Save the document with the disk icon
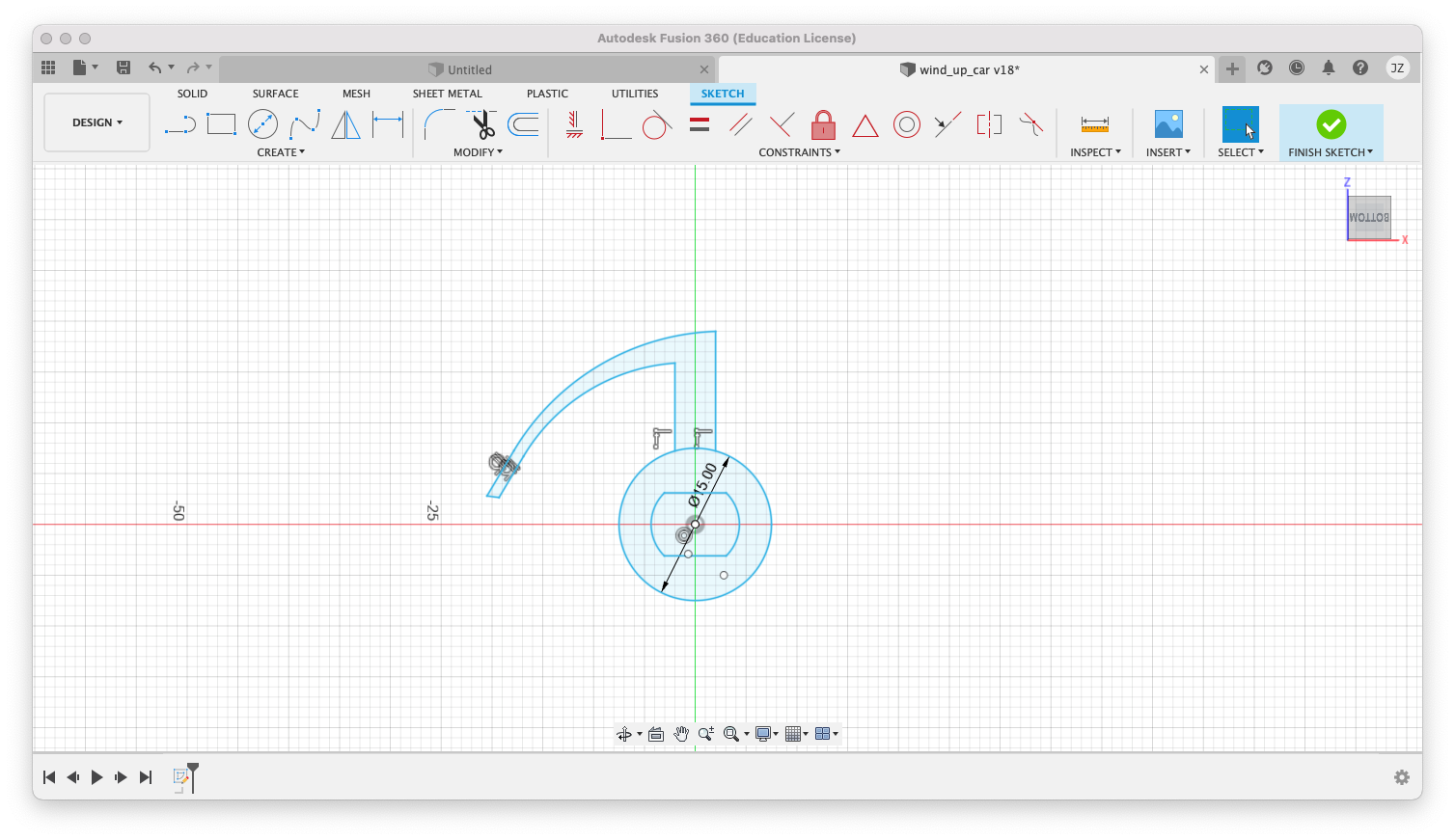Image resolution: width=1455 pixels, height=840 pixels. (x=124, y=68)
